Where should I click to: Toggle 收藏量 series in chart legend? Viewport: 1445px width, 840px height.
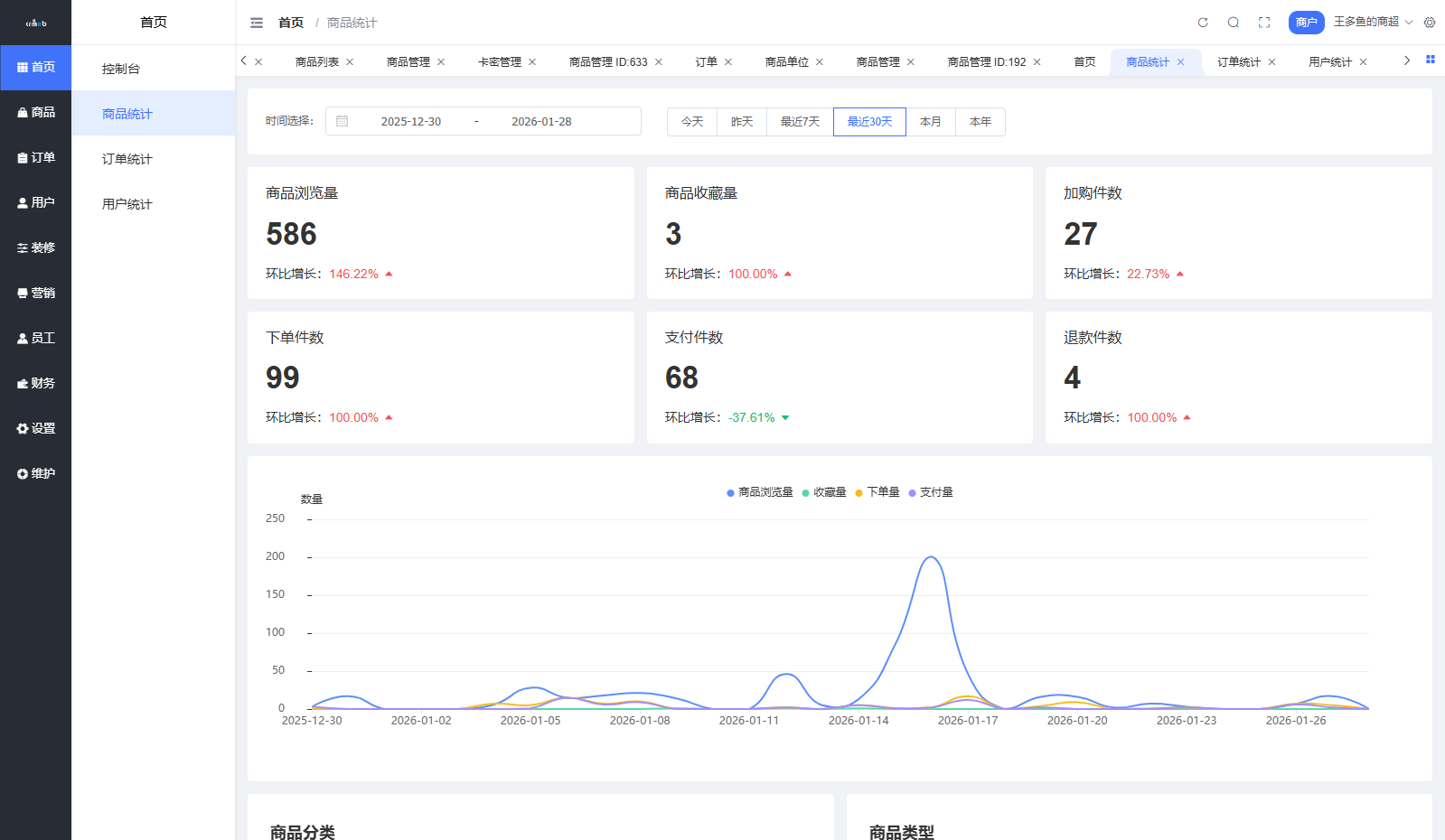tap(829, 492)
